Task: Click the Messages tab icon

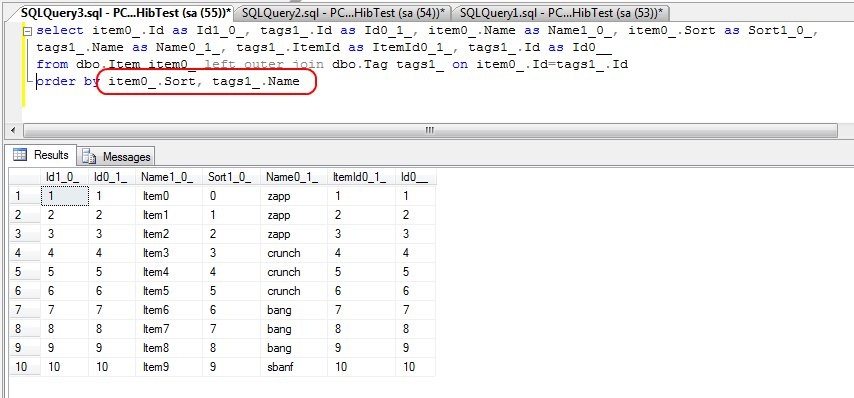Action: point(89,157)
